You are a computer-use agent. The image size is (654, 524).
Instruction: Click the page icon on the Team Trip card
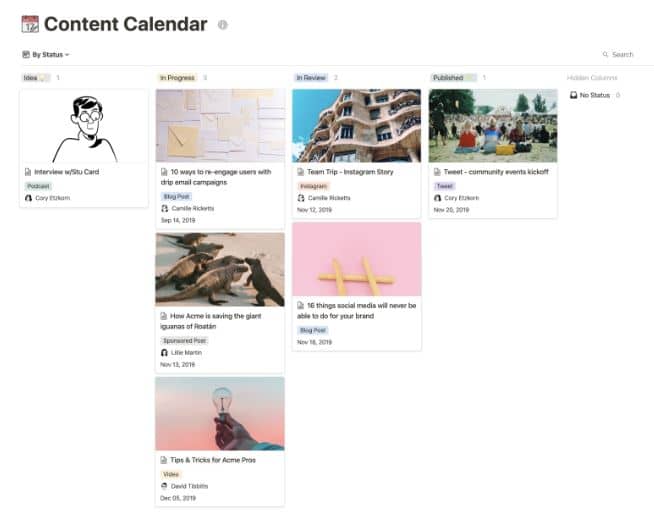(300, 172)
